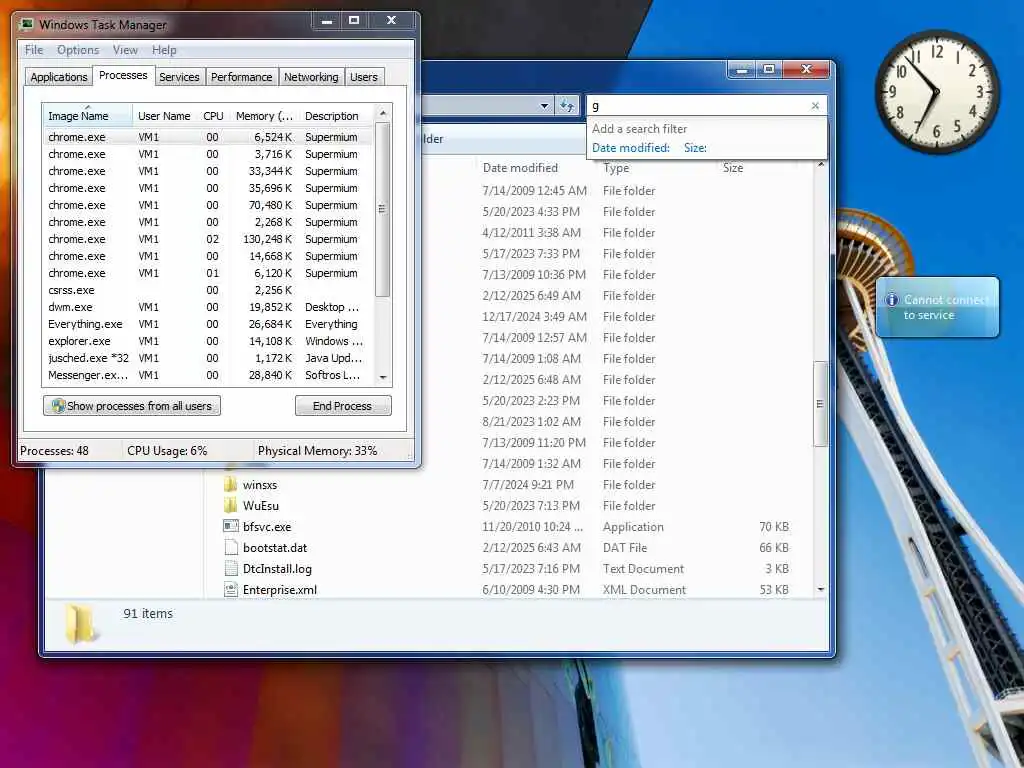
Task: Select the Everything.exe process row
Action: pyautogui.click(x=209, y=324)
